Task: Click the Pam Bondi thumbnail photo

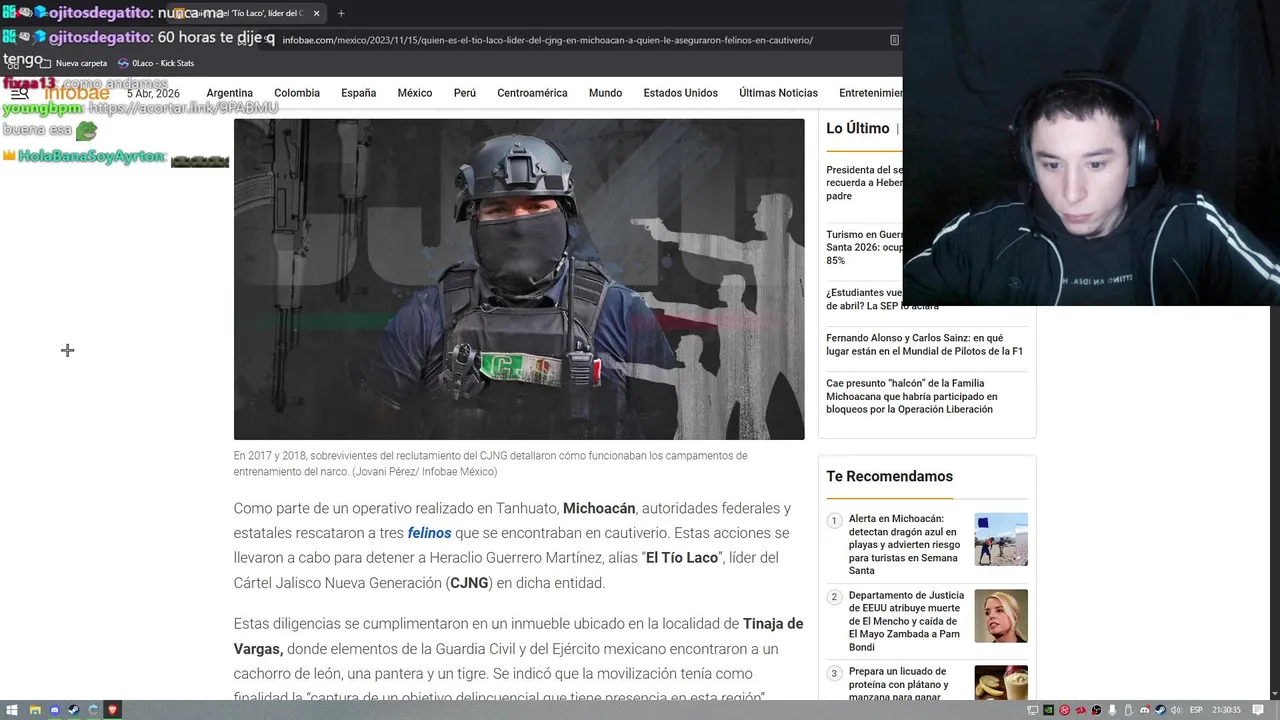Action: [1001, 616]
